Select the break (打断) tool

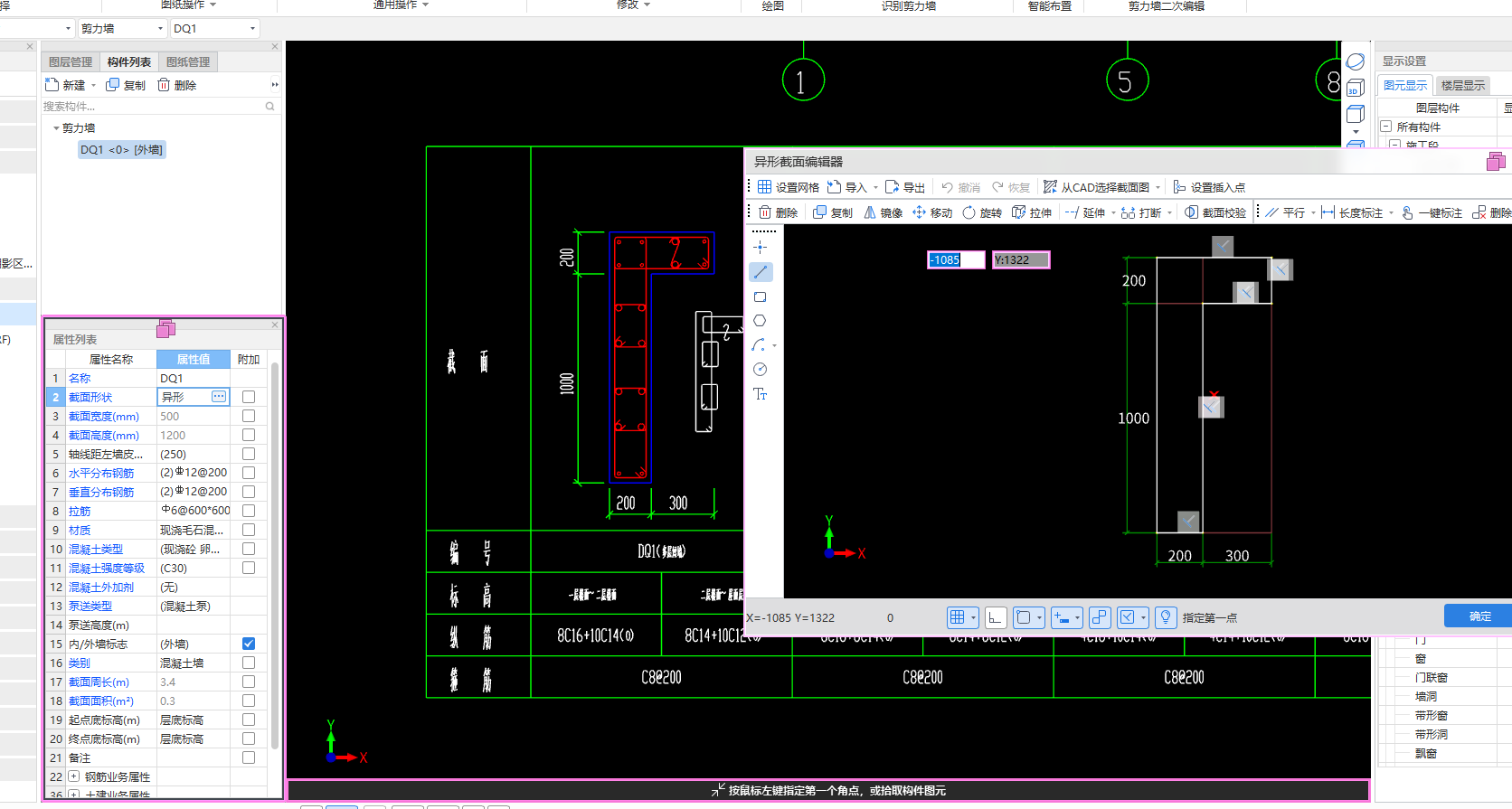(x=1141, y=212)
